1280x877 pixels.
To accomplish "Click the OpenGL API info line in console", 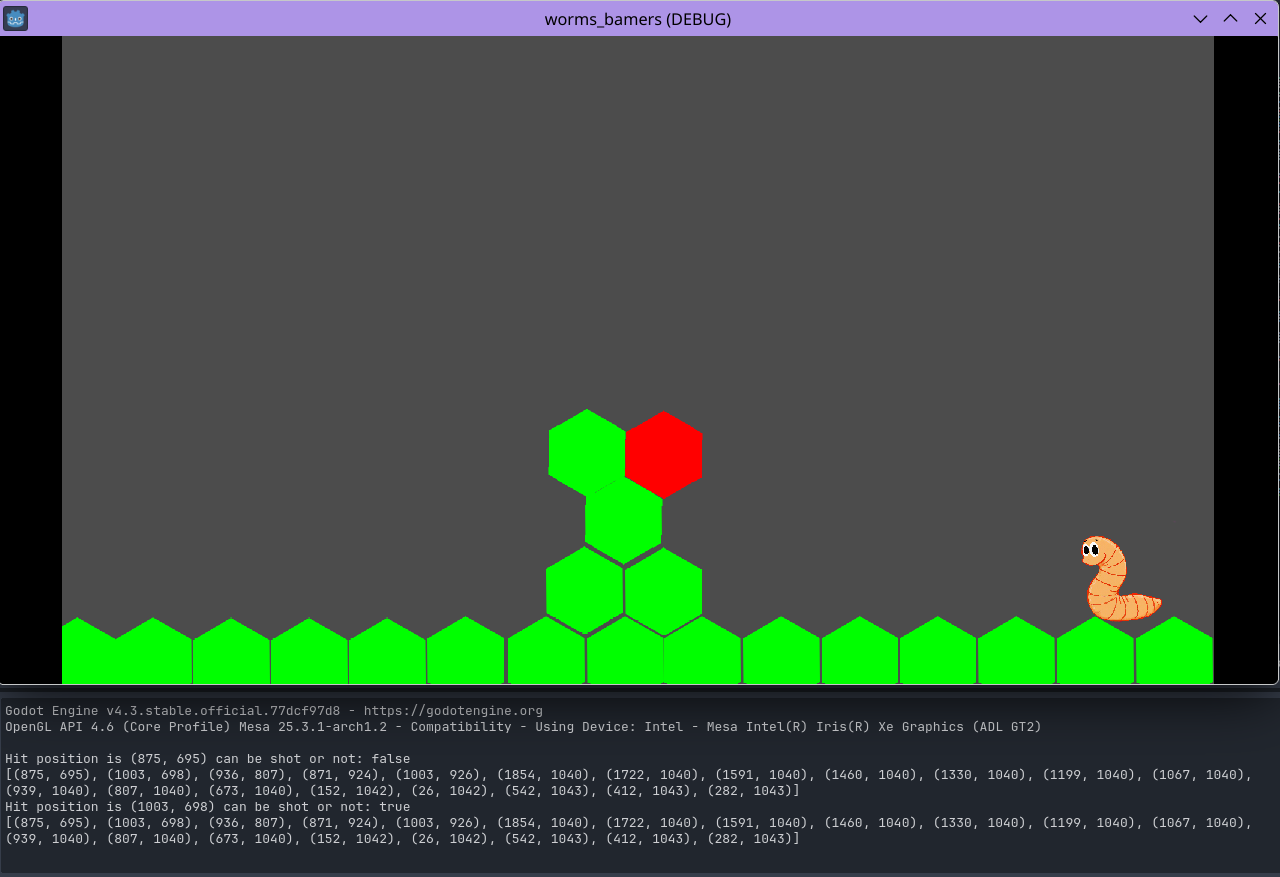I will click(x=522, y=726).
